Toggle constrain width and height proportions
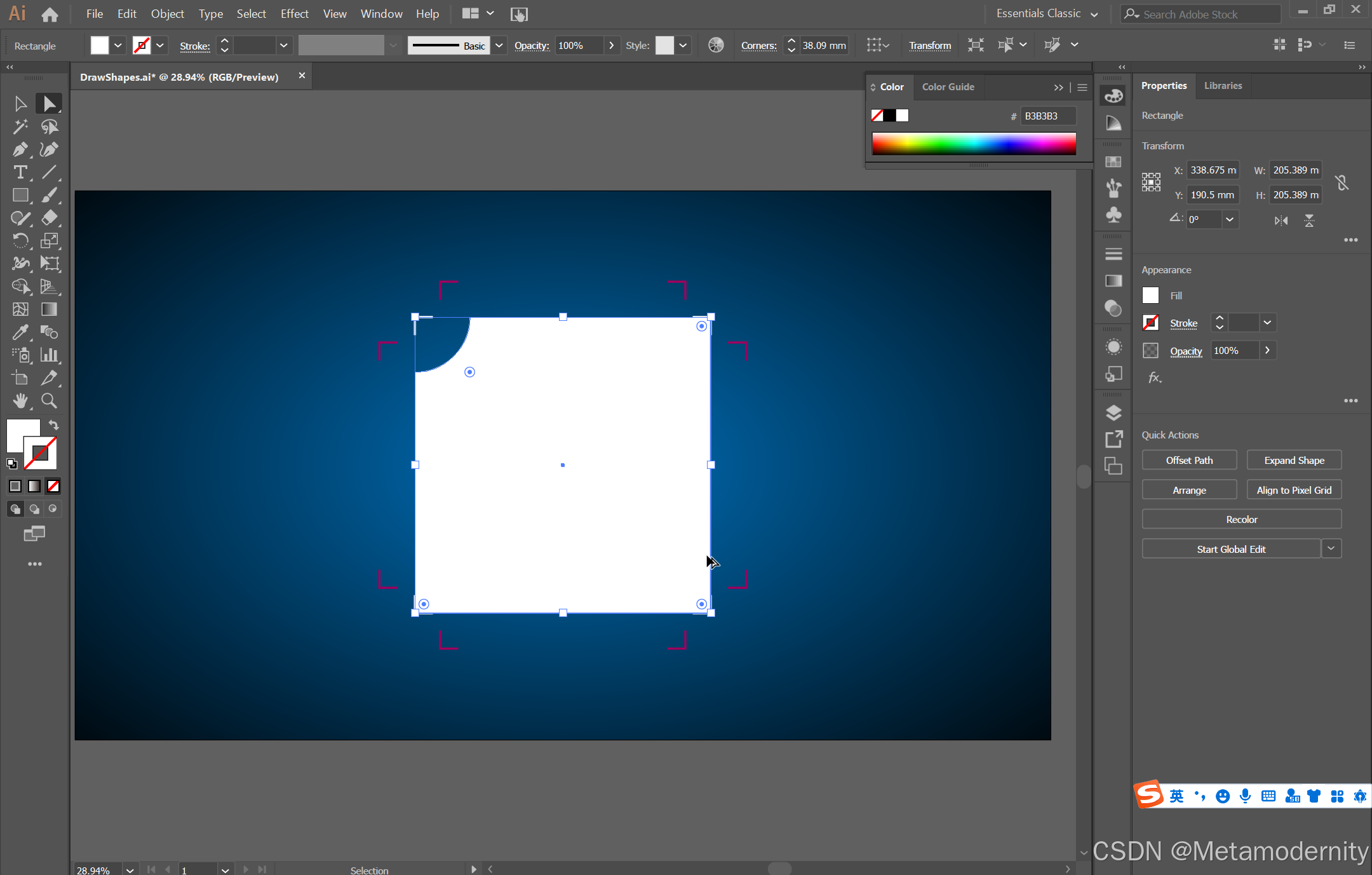This screenshot has height=875, width=1372. (1342, 183)
